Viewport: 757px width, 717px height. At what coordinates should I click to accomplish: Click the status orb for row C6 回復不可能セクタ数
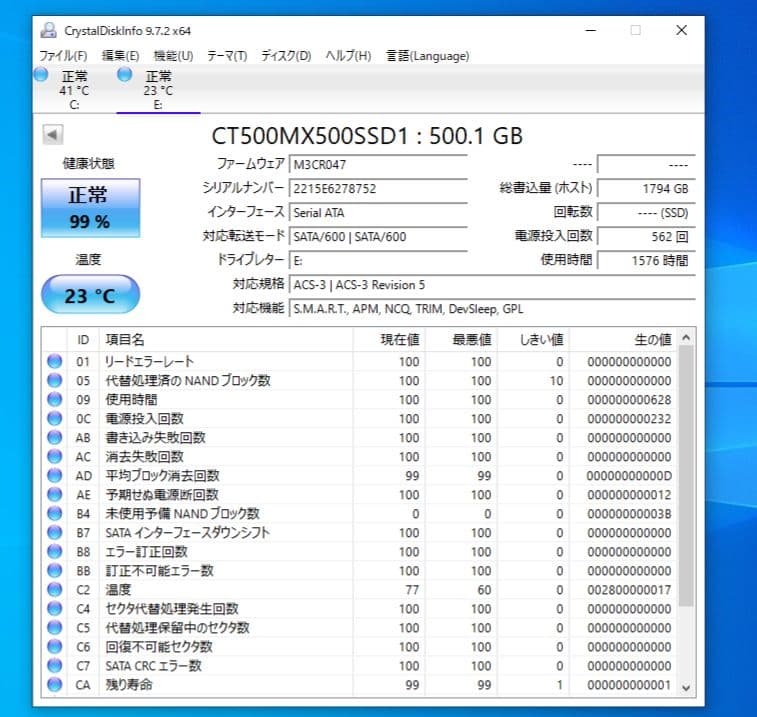55,647
